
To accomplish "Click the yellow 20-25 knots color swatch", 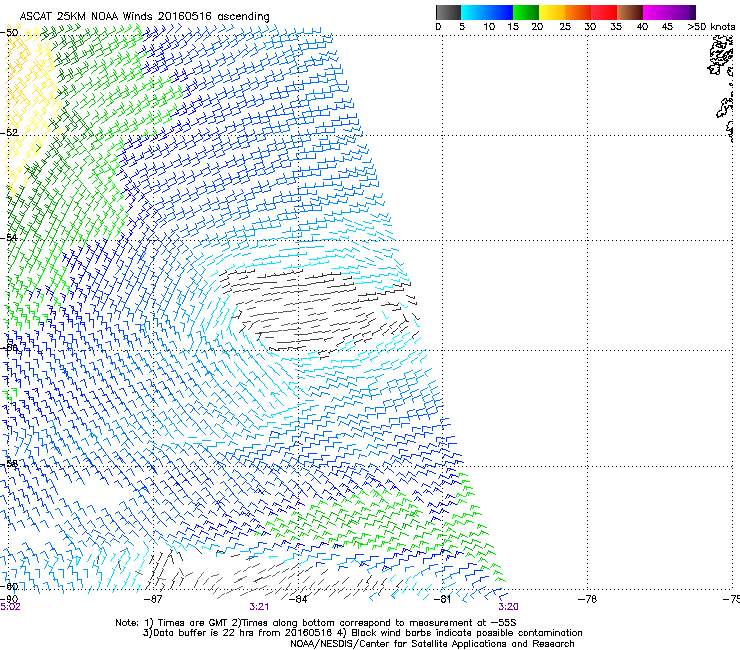I will click(552, 12).
